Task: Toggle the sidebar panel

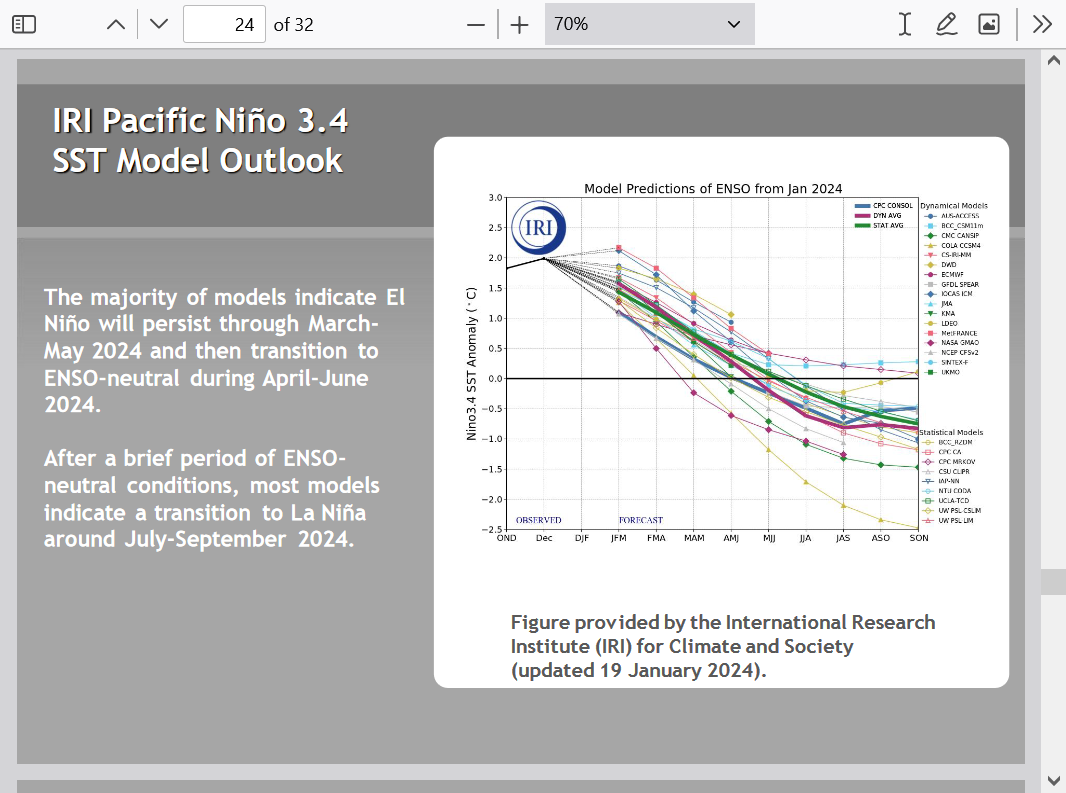Action: coord(24,24)
